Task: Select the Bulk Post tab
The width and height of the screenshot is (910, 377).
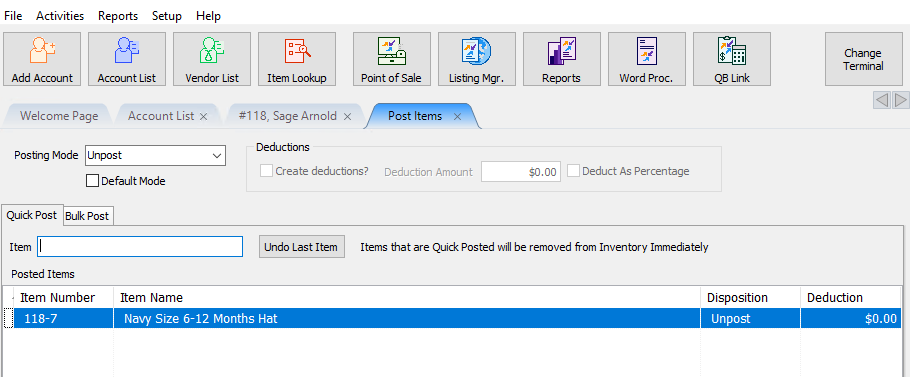Action: pos(87,216)
